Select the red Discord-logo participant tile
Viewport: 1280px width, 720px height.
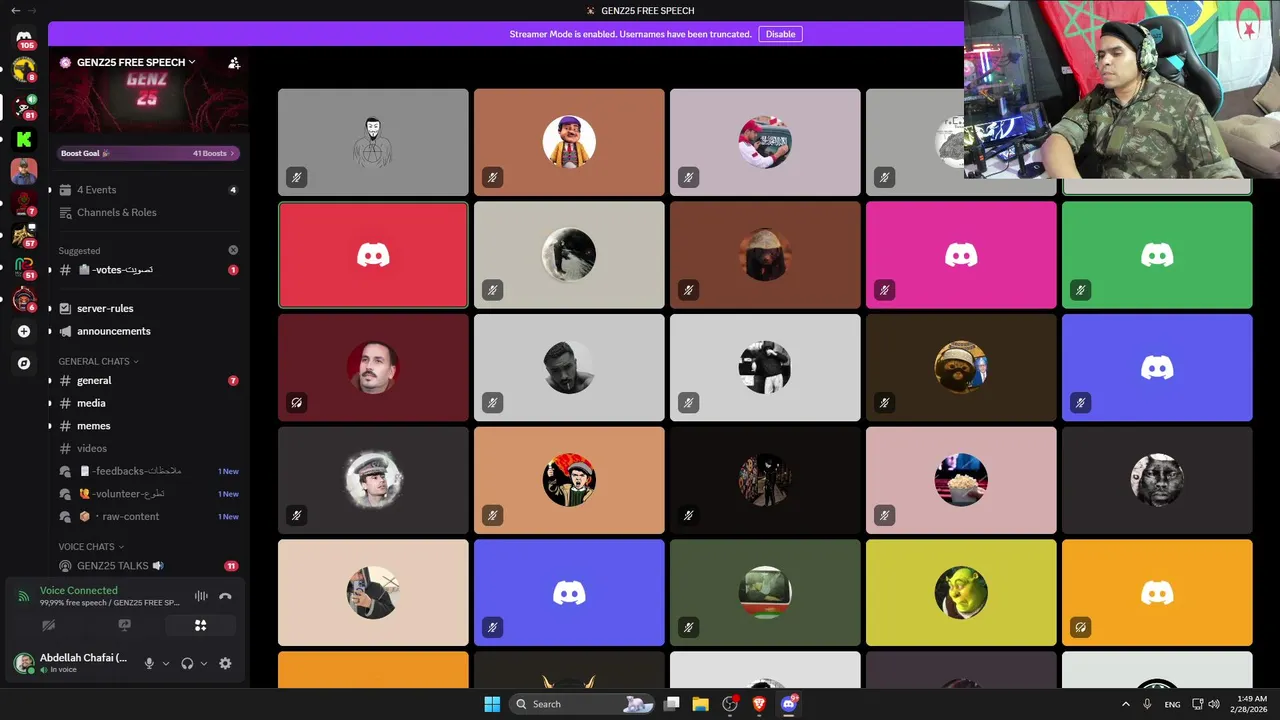(x=373, y=255)
